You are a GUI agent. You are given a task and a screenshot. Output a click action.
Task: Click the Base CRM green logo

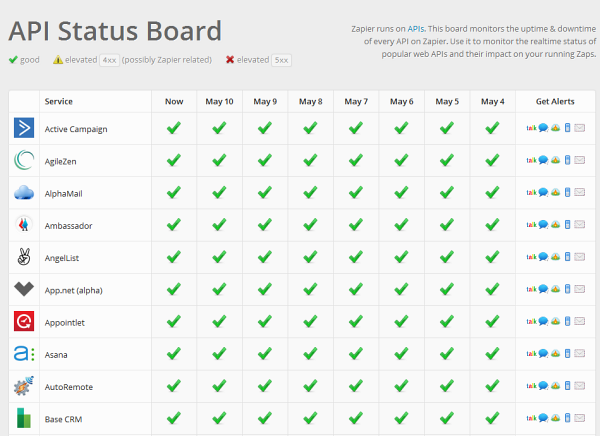pos(24,417)
